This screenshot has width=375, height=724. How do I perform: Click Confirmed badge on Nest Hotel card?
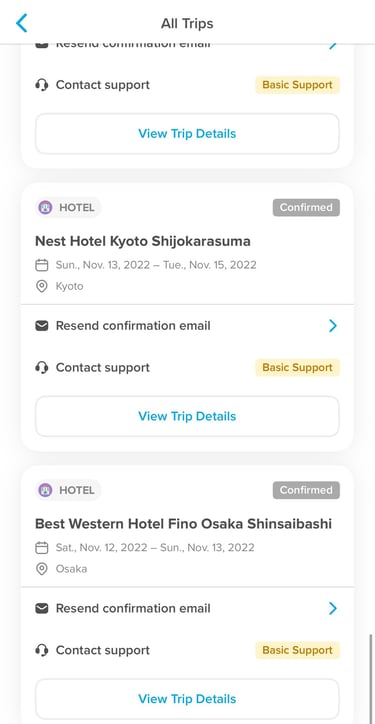click(306, 207)
